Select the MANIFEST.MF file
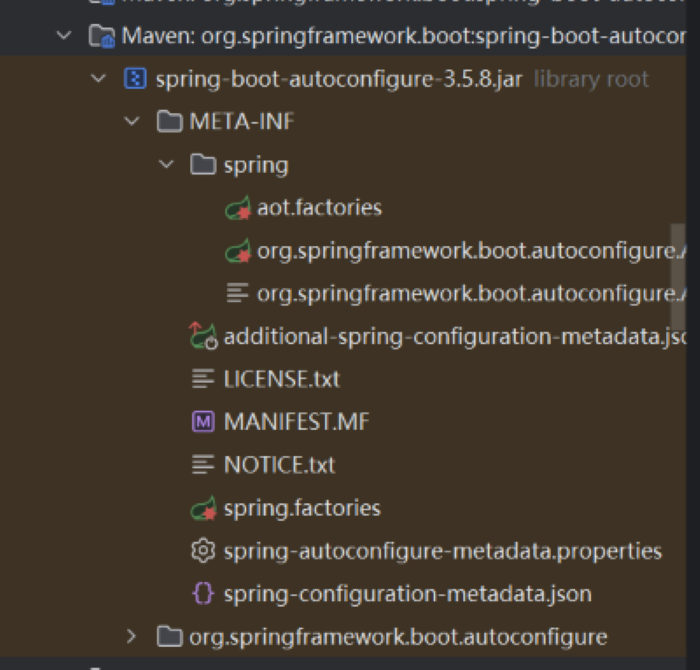This screenshot has width=700, height=670. [297, 422]
